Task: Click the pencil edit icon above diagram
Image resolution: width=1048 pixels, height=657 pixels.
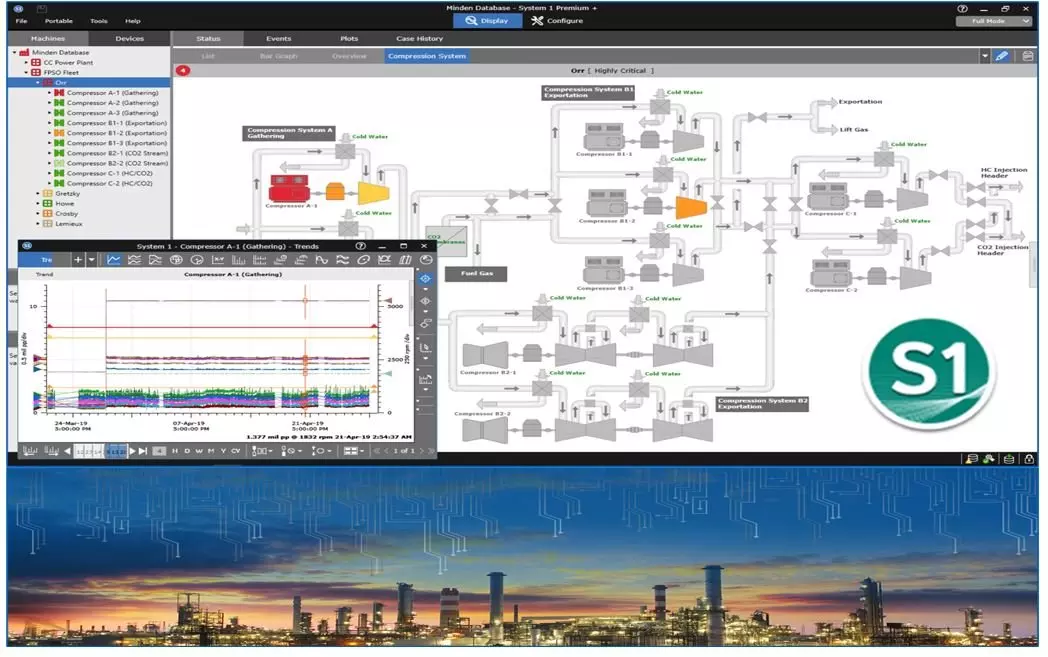Action: click(x=1003, y=56)
